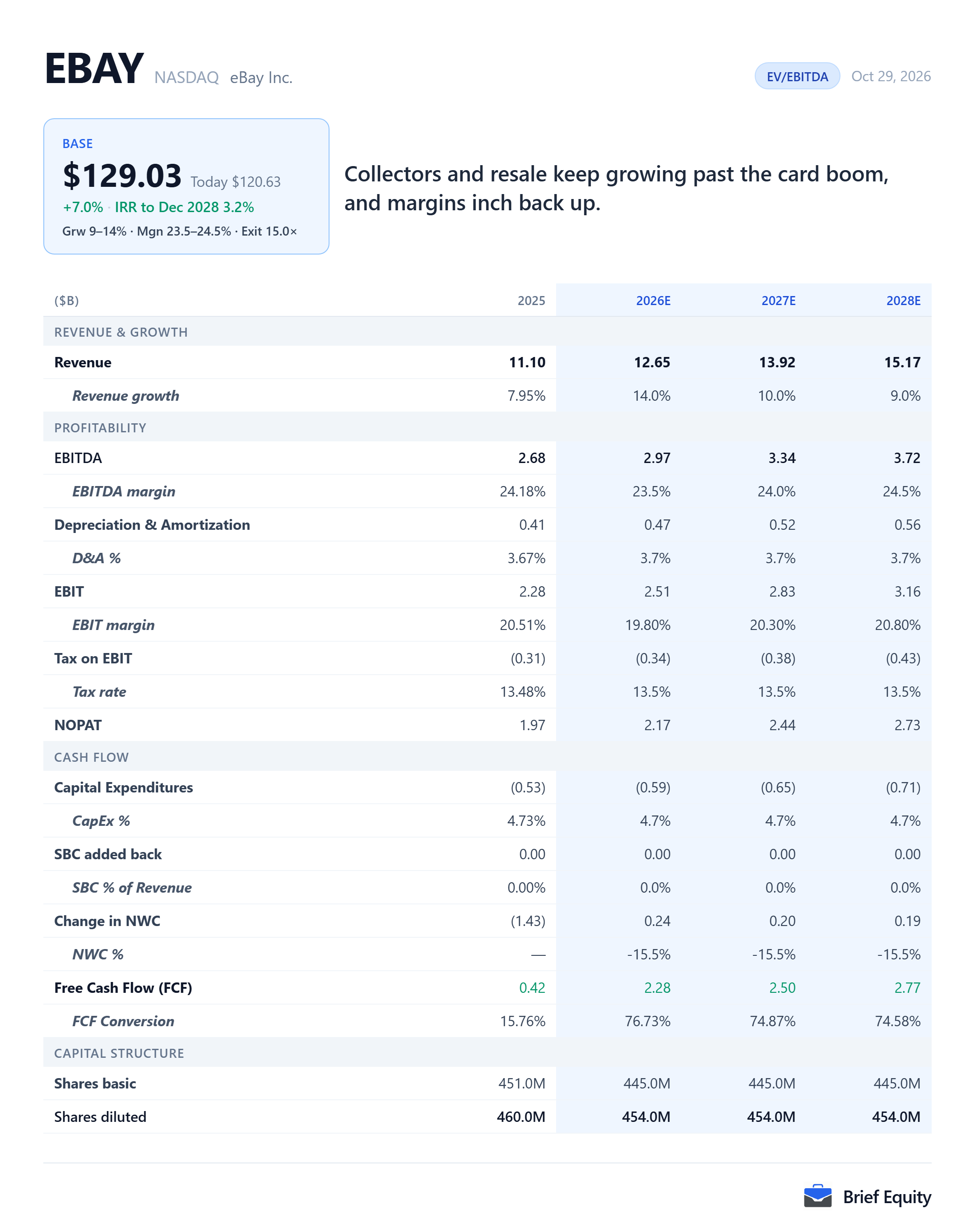Click the 2027E NWC % value -15.5%
The width and height of the screenshot is (975, 1232).
point(774,954)
